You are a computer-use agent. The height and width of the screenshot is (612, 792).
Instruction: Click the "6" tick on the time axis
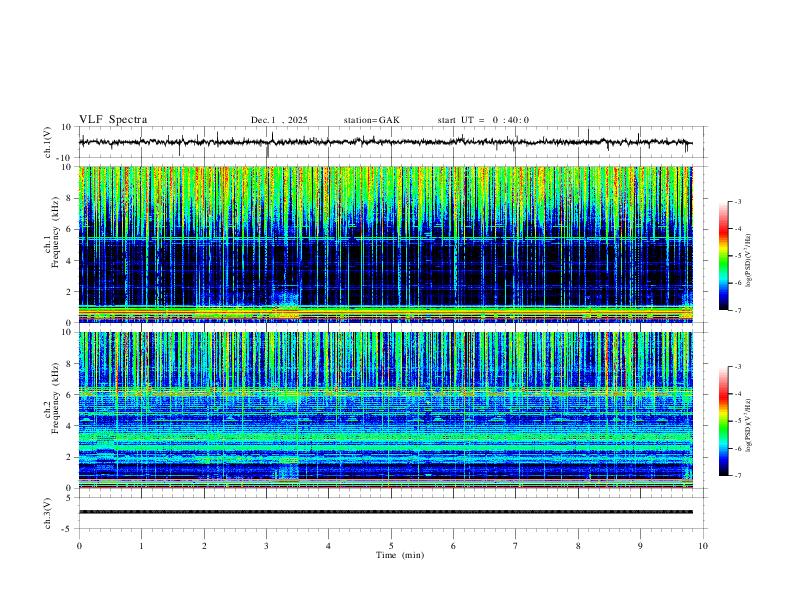tap(453, 546)
